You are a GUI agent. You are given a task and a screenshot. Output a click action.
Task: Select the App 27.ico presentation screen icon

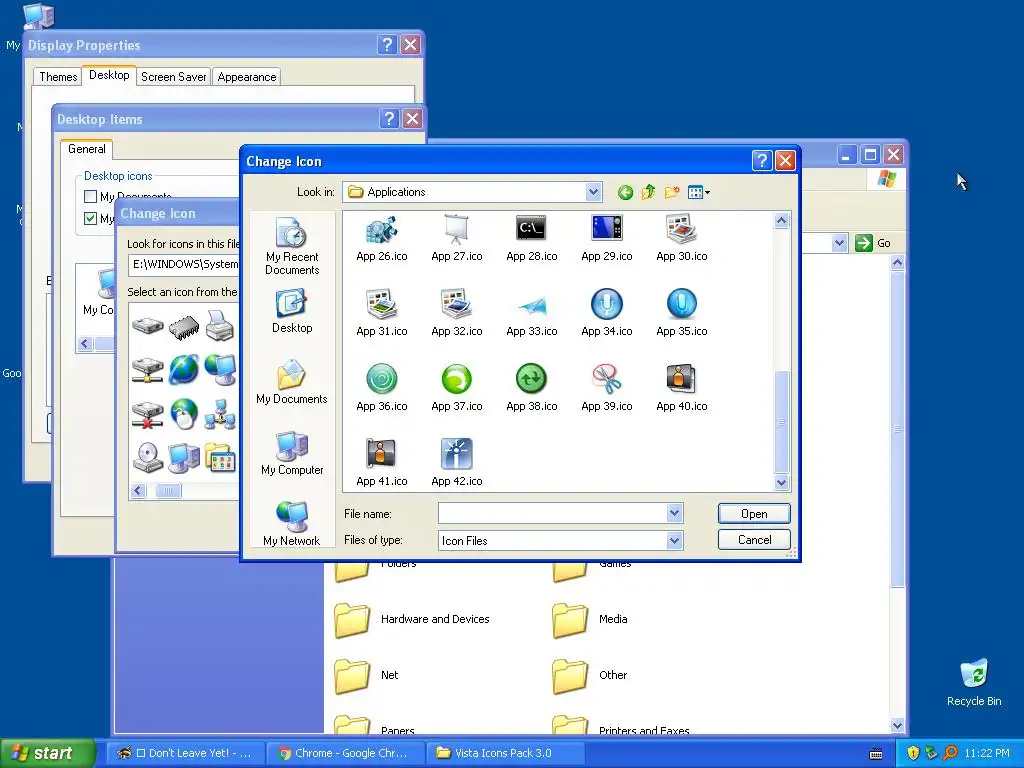click(x=456, y=238)
